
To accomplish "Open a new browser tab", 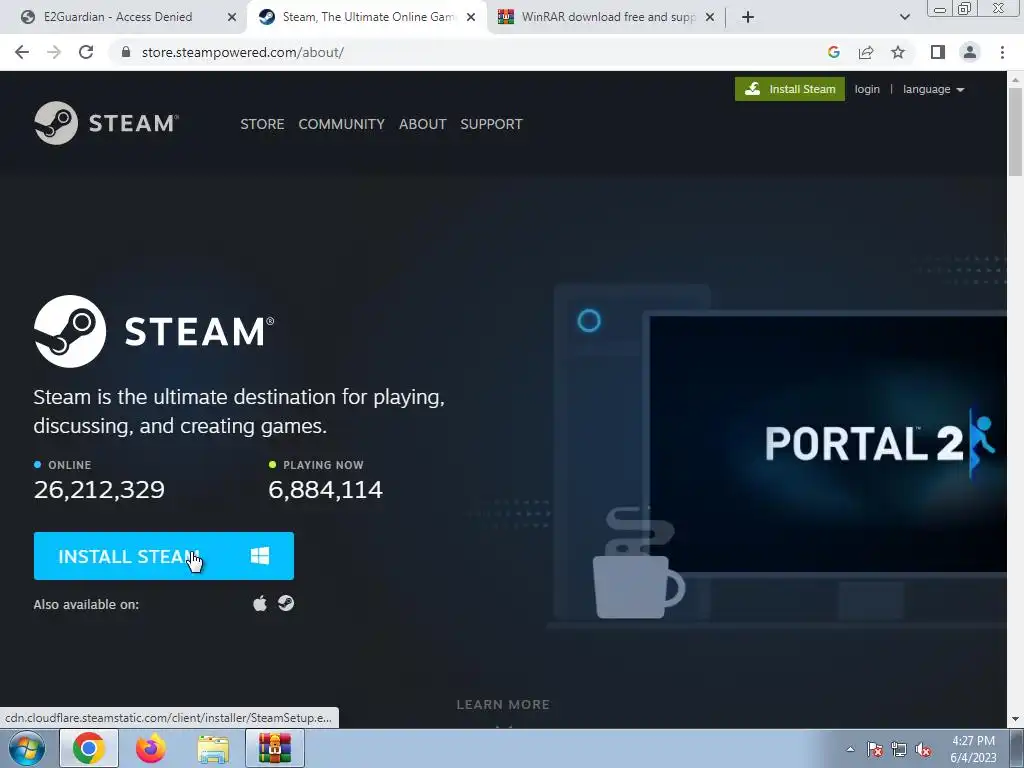I will (x=748, y=17).
